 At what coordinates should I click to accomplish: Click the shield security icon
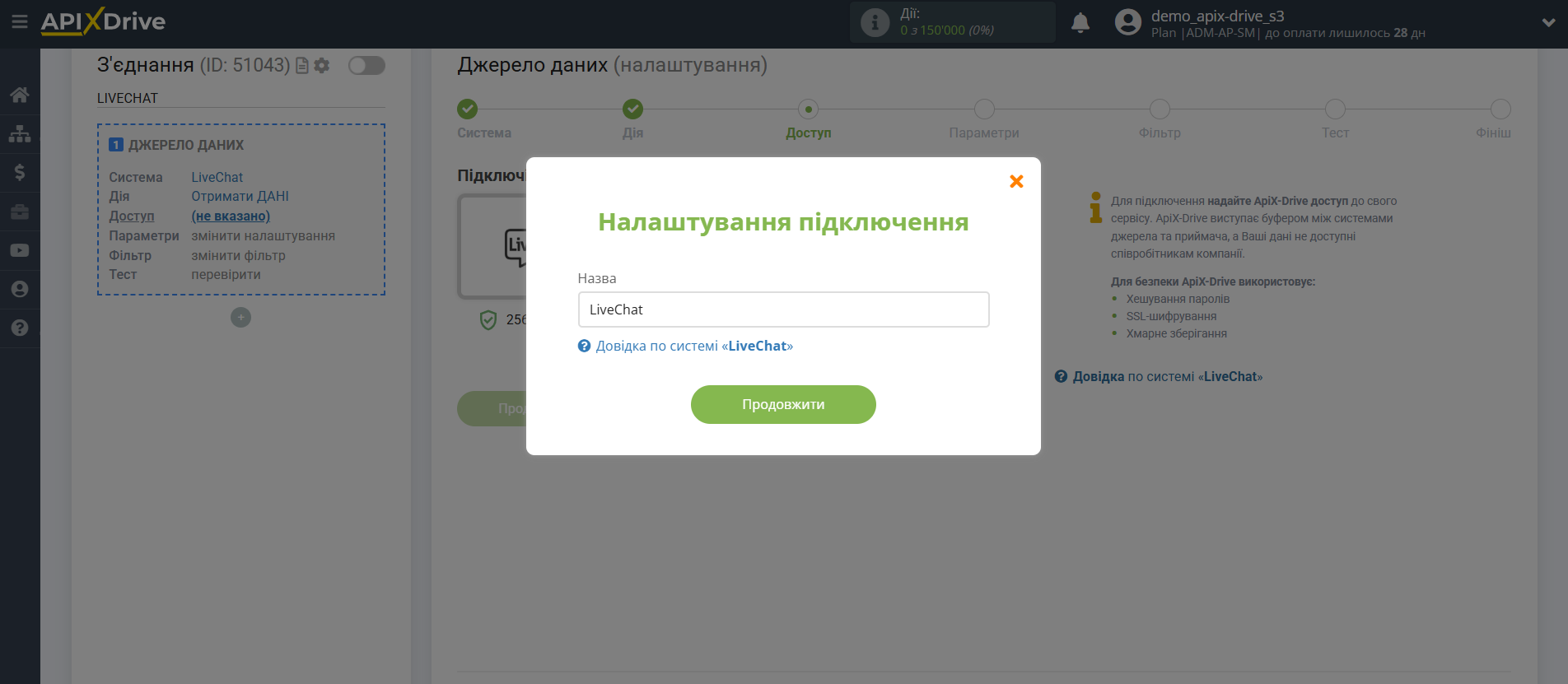pos(488,319)
